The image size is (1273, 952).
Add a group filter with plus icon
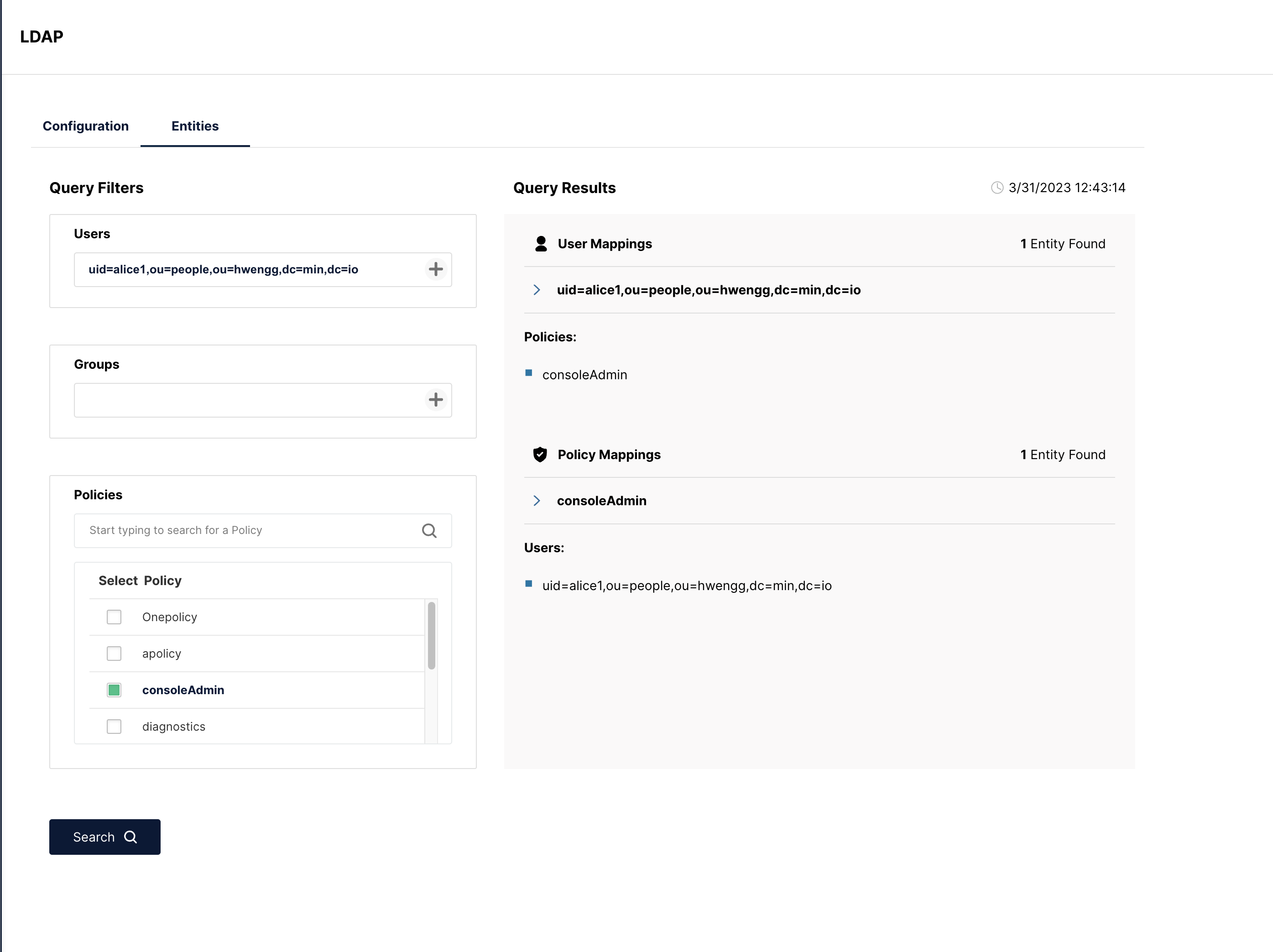436,400
